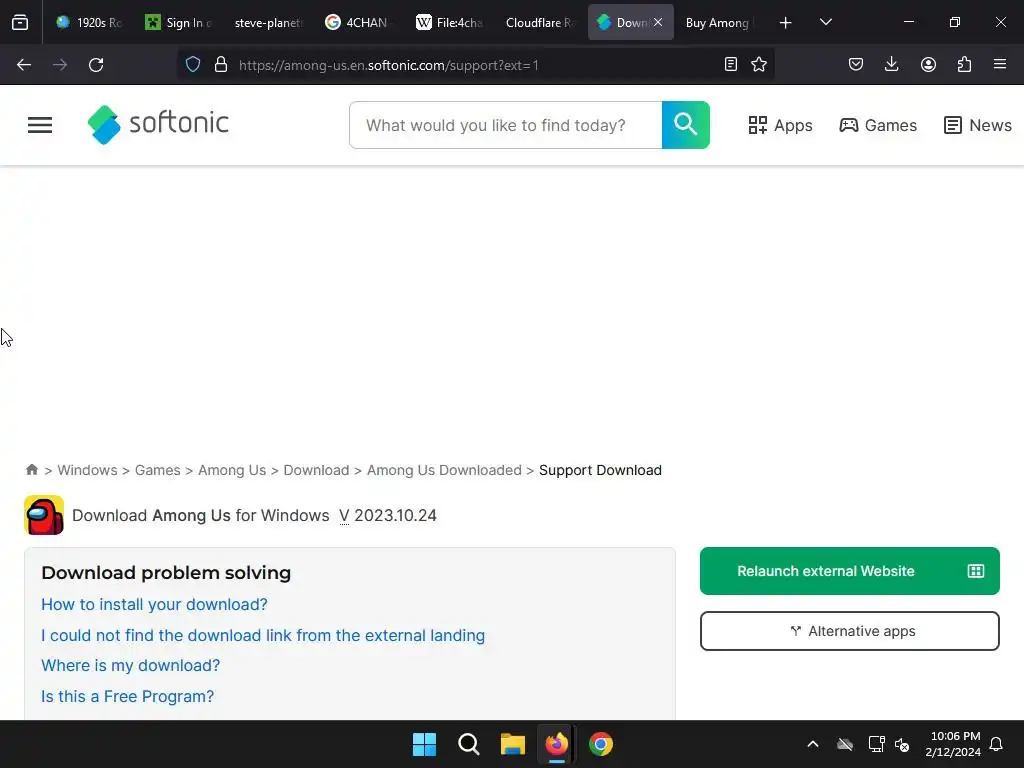Image resolution: width=1024 pixels, height=768 pixels.
Task: Click Alternative apps button
Action: click(x=850, y=631)
